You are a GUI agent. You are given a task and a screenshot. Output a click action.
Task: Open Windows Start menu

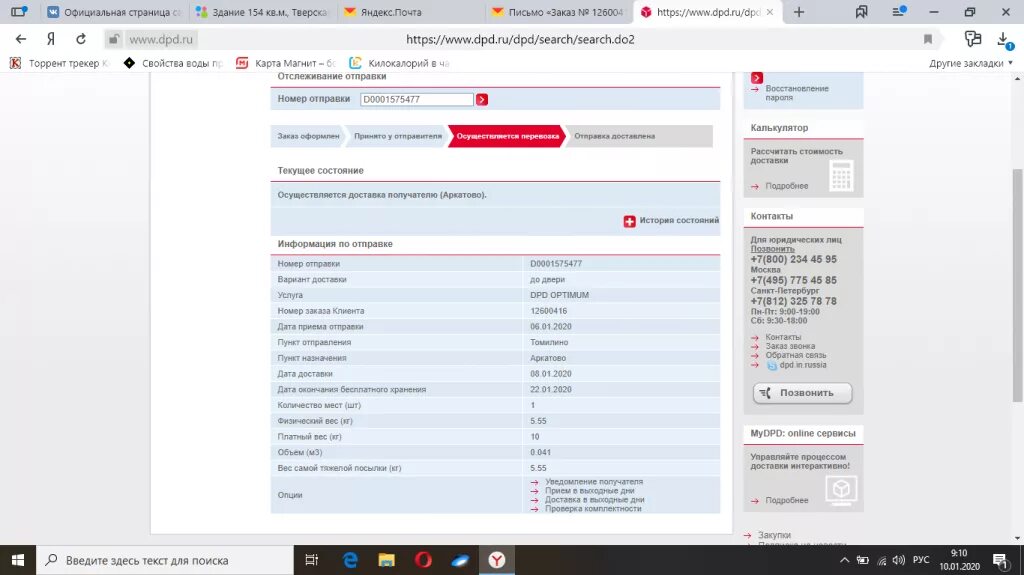pyautogui.click(x=18, y=560)
